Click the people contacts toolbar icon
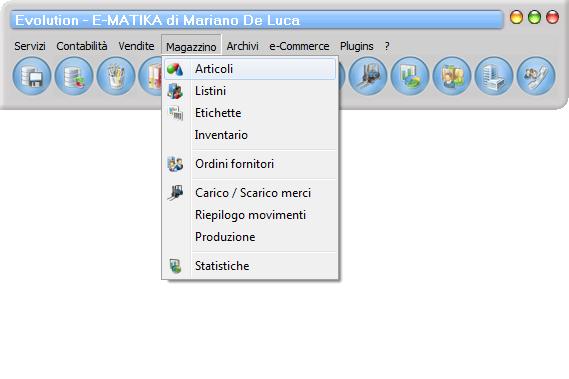 pos(452,76)
